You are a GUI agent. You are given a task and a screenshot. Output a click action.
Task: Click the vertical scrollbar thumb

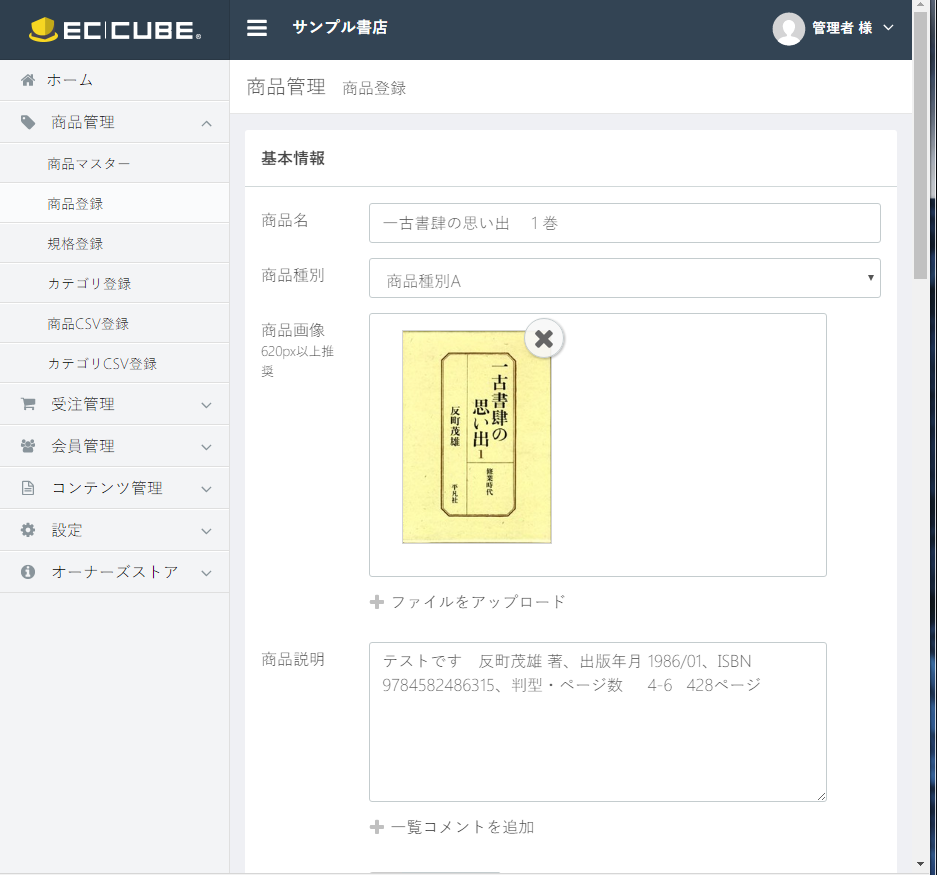[x=920, y=143]
